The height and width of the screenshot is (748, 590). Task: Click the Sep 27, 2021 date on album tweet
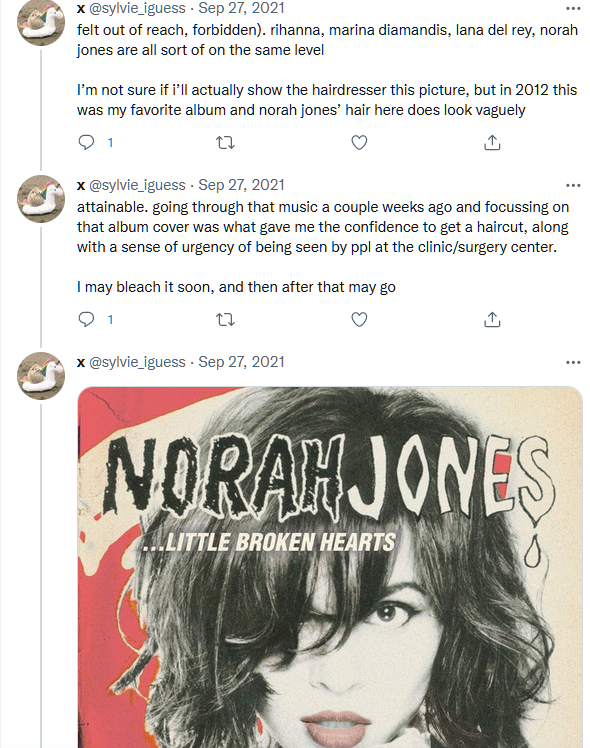[241, 362]
